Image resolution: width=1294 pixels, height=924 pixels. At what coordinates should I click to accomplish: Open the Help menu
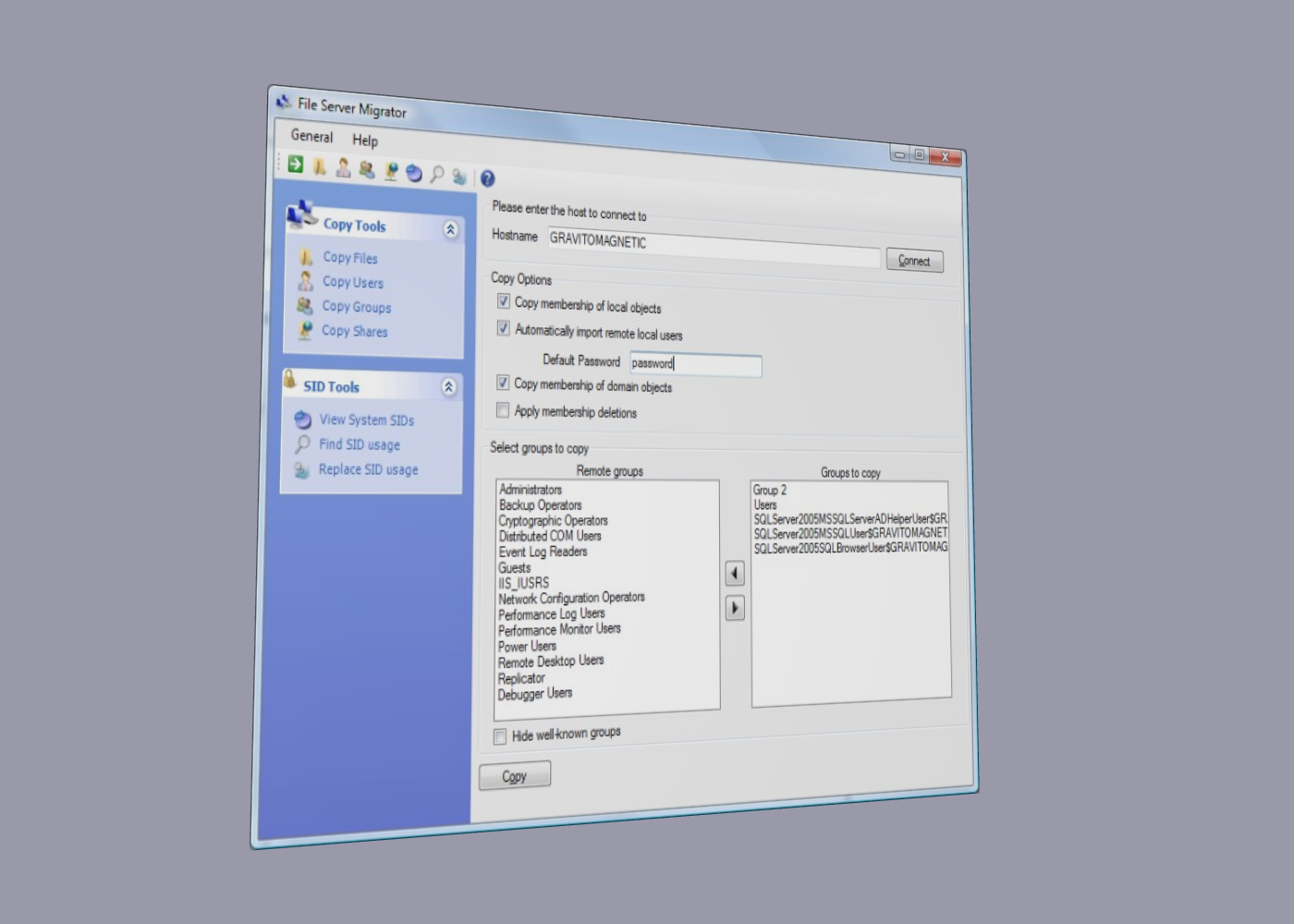(365, 140)
